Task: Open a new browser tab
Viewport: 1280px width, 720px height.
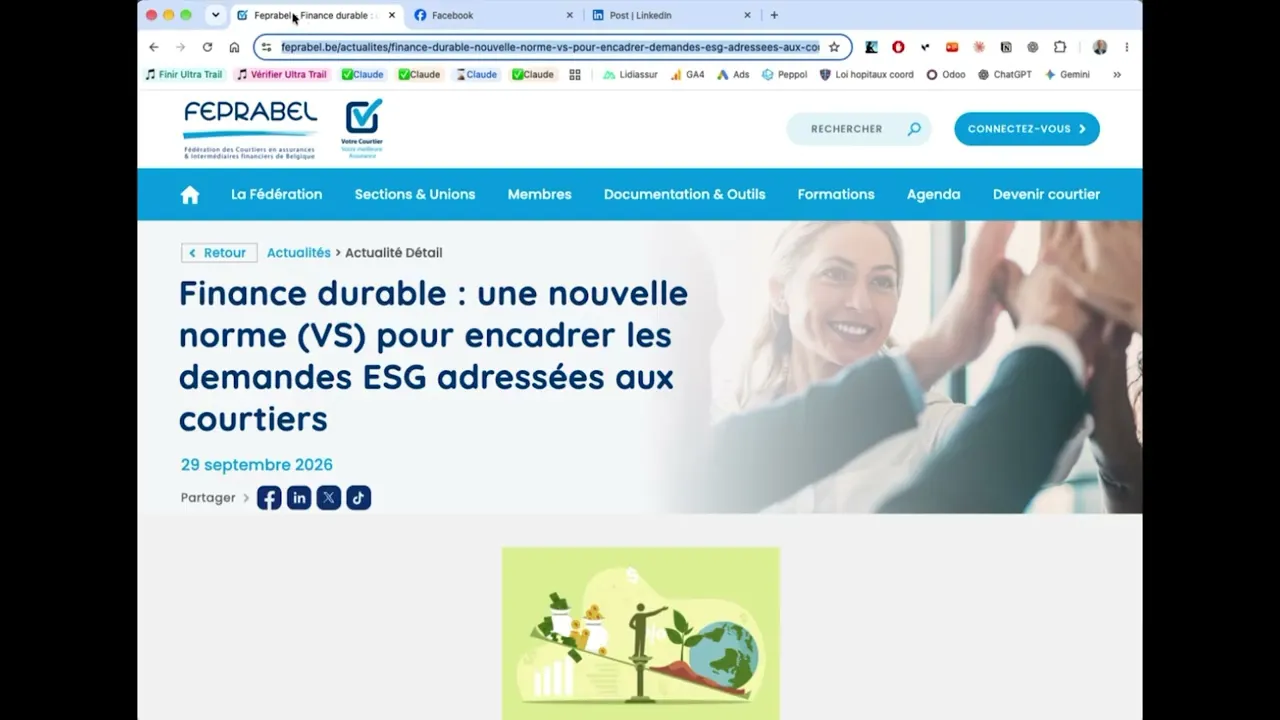Action: 774,15
